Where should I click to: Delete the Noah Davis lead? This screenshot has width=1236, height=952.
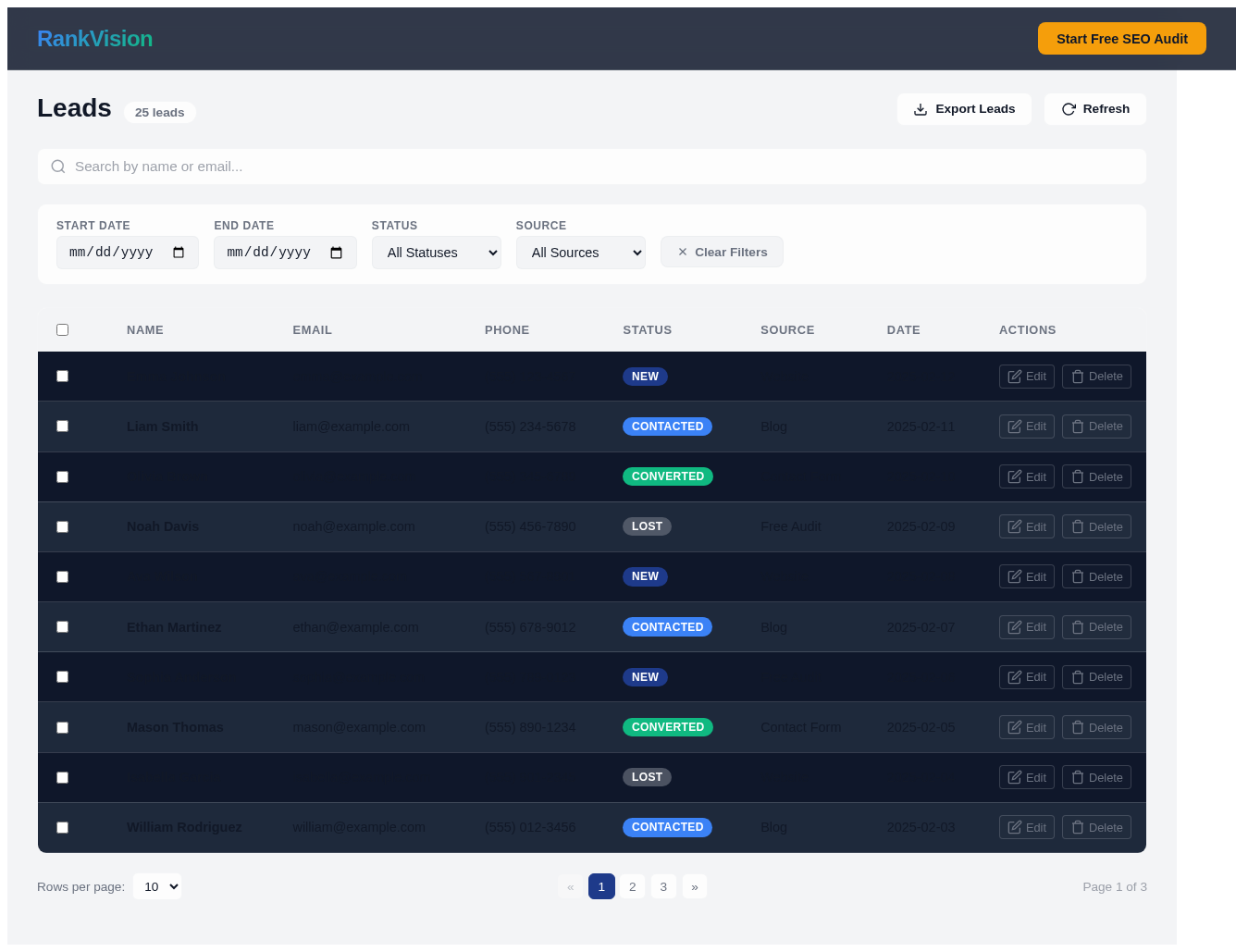(x=1096, y=526)
